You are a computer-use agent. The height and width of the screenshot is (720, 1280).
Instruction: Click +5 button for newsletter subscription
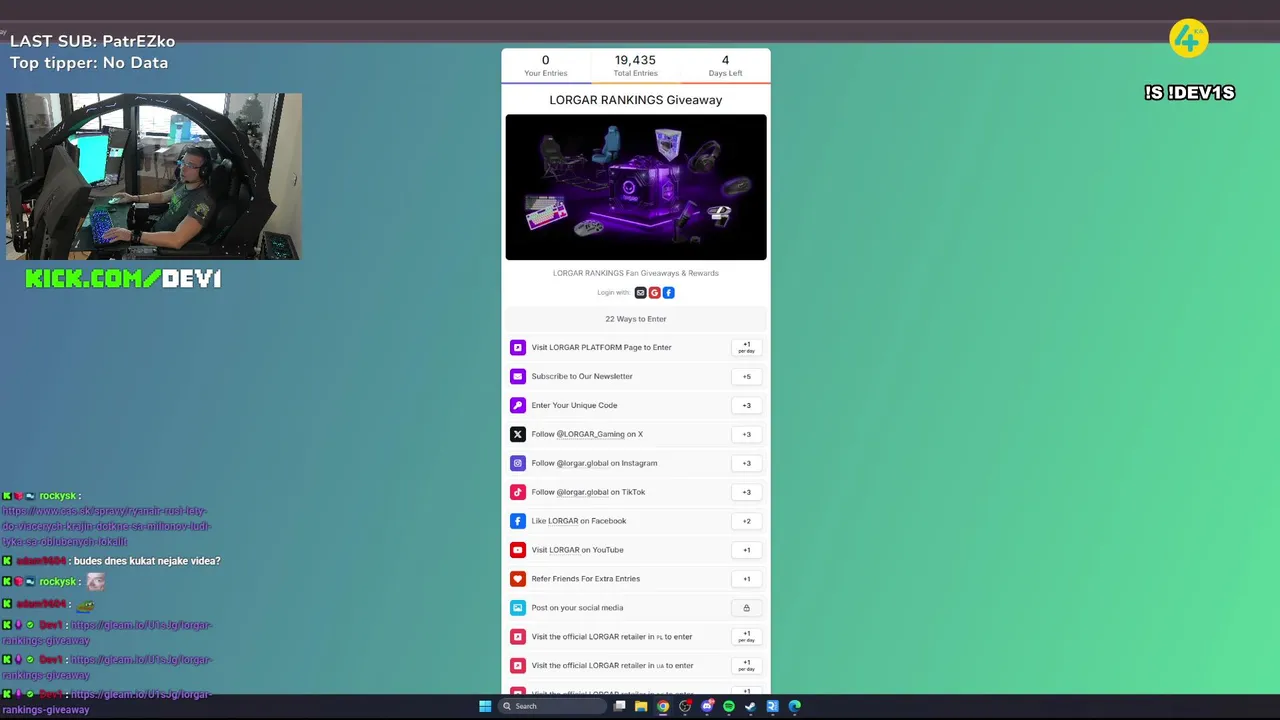(746, 376)
